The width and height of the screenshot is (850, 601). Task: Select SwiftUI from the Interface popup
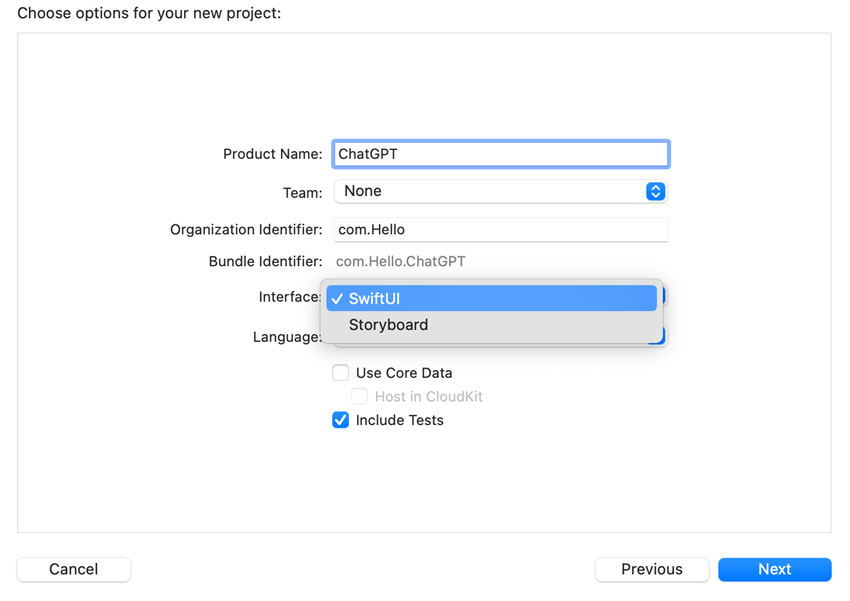(x=420, y=298)
